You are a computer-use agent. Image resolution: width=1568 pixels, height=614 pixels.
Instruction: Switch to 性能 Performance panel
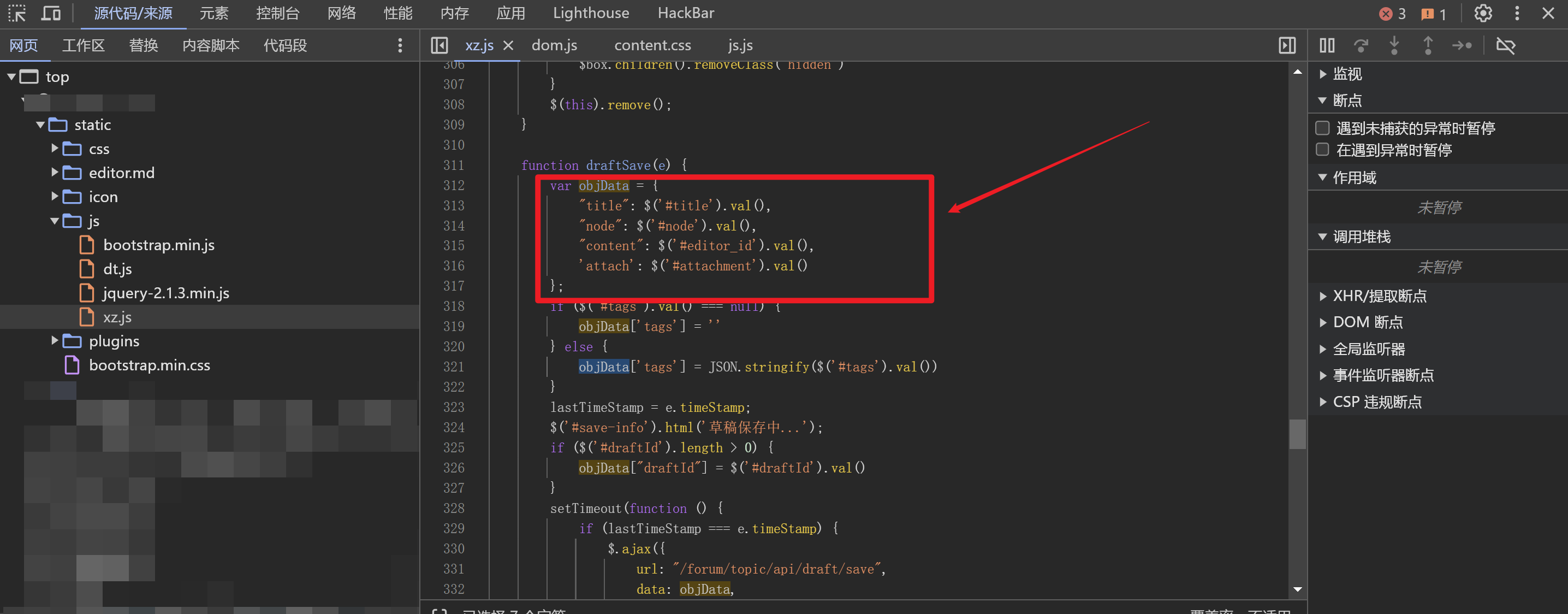[x=398, y=14]
